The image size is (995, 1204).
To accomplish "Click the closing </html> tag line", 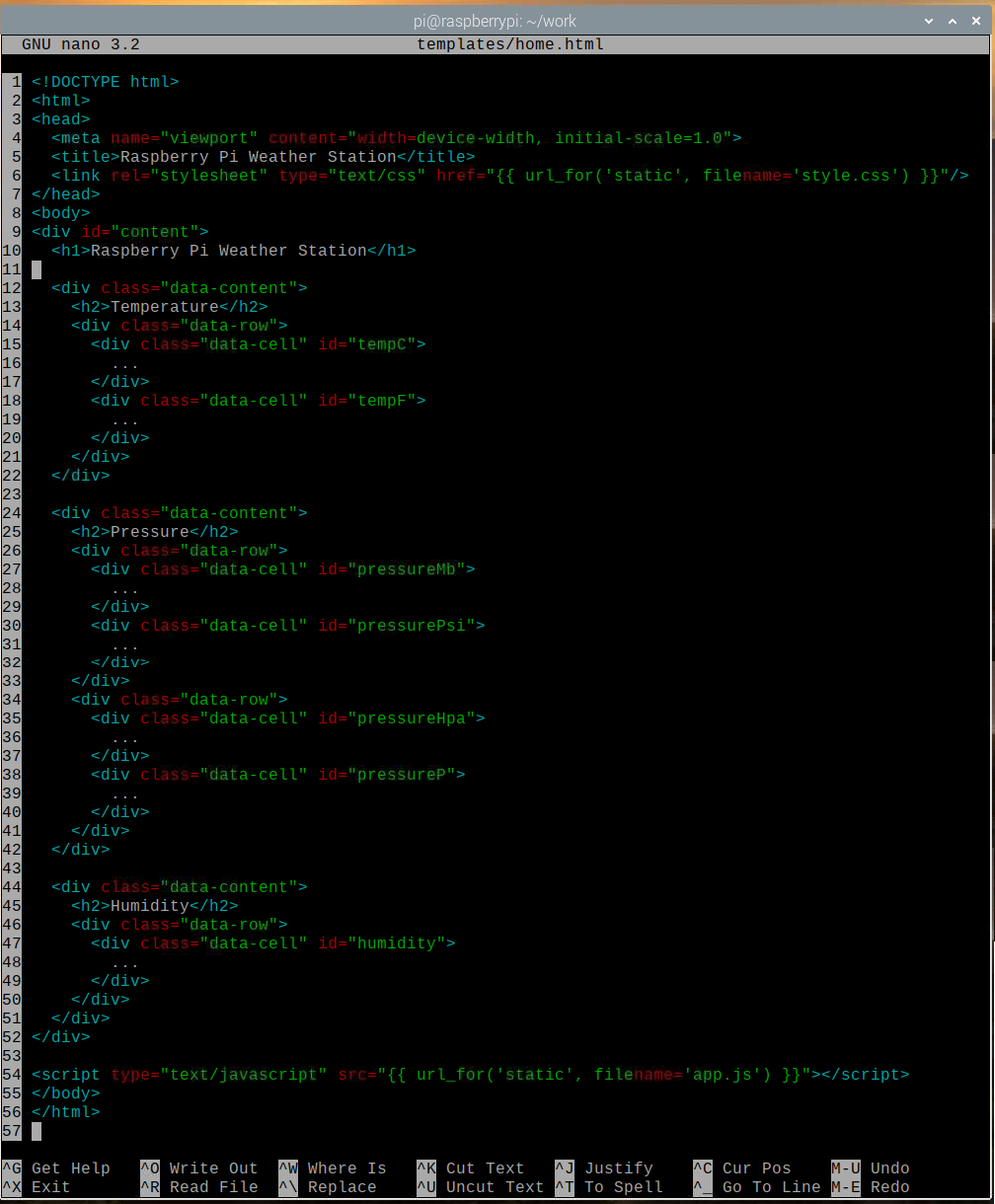I will [x=66, y=1112].
